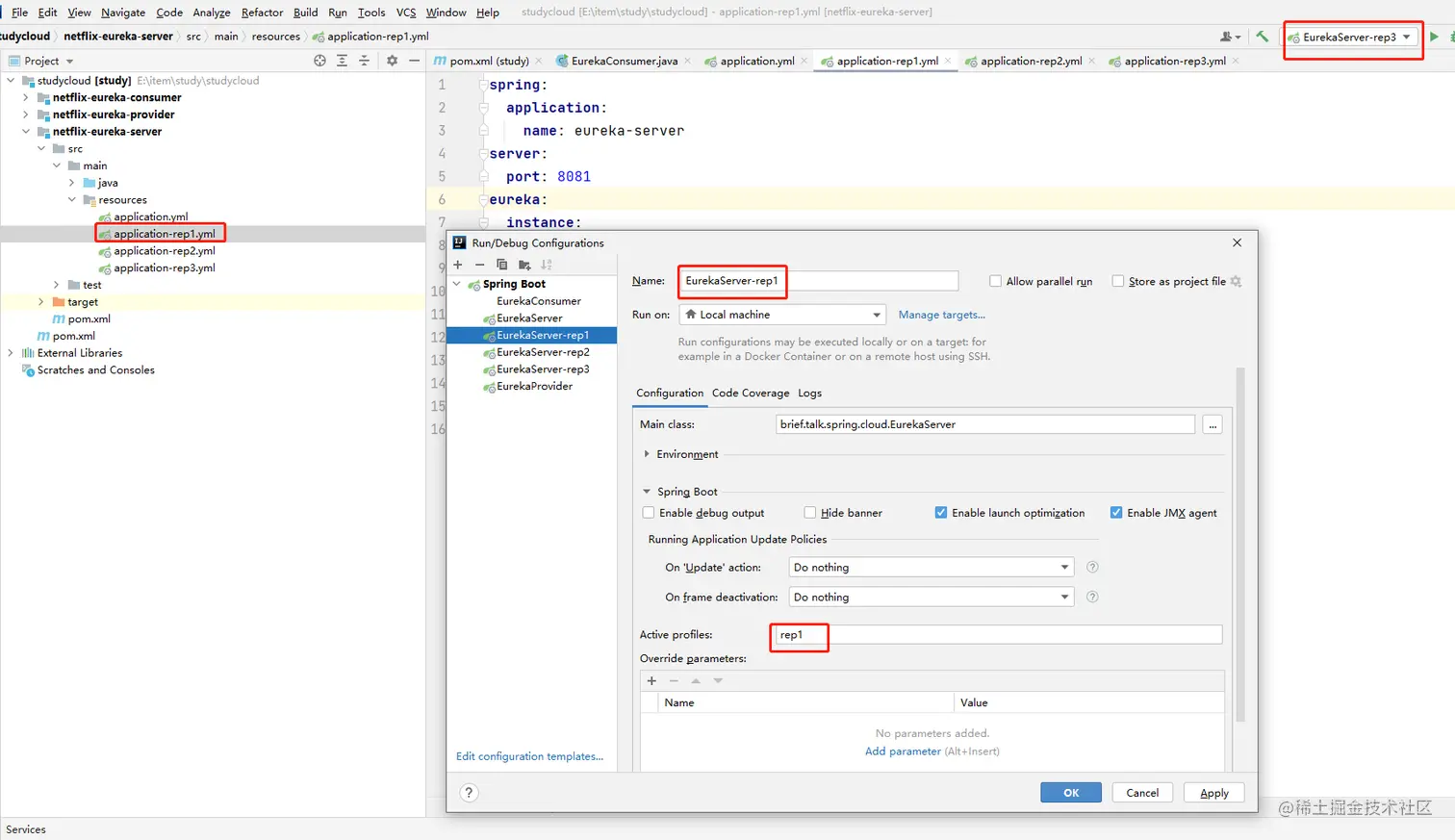Hide the Project panel with minus icon
Image resolution: width=1455 pixels, height=840 pixels.
click(x=414, y=61)
